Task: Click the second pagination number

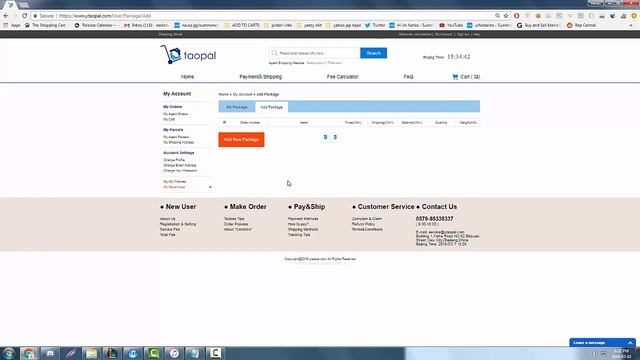Action: 335,137
